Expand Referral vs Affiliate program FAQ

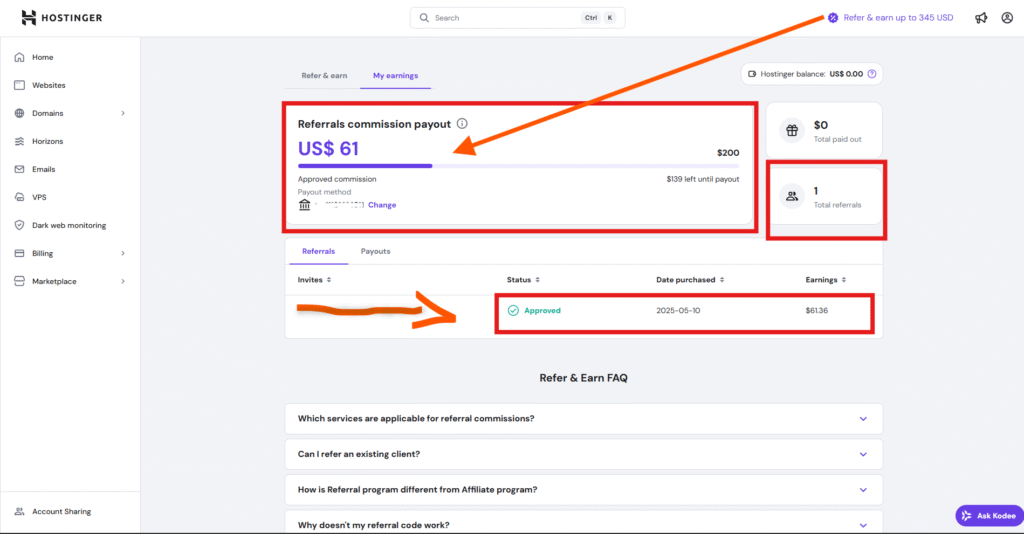point(584,490)
